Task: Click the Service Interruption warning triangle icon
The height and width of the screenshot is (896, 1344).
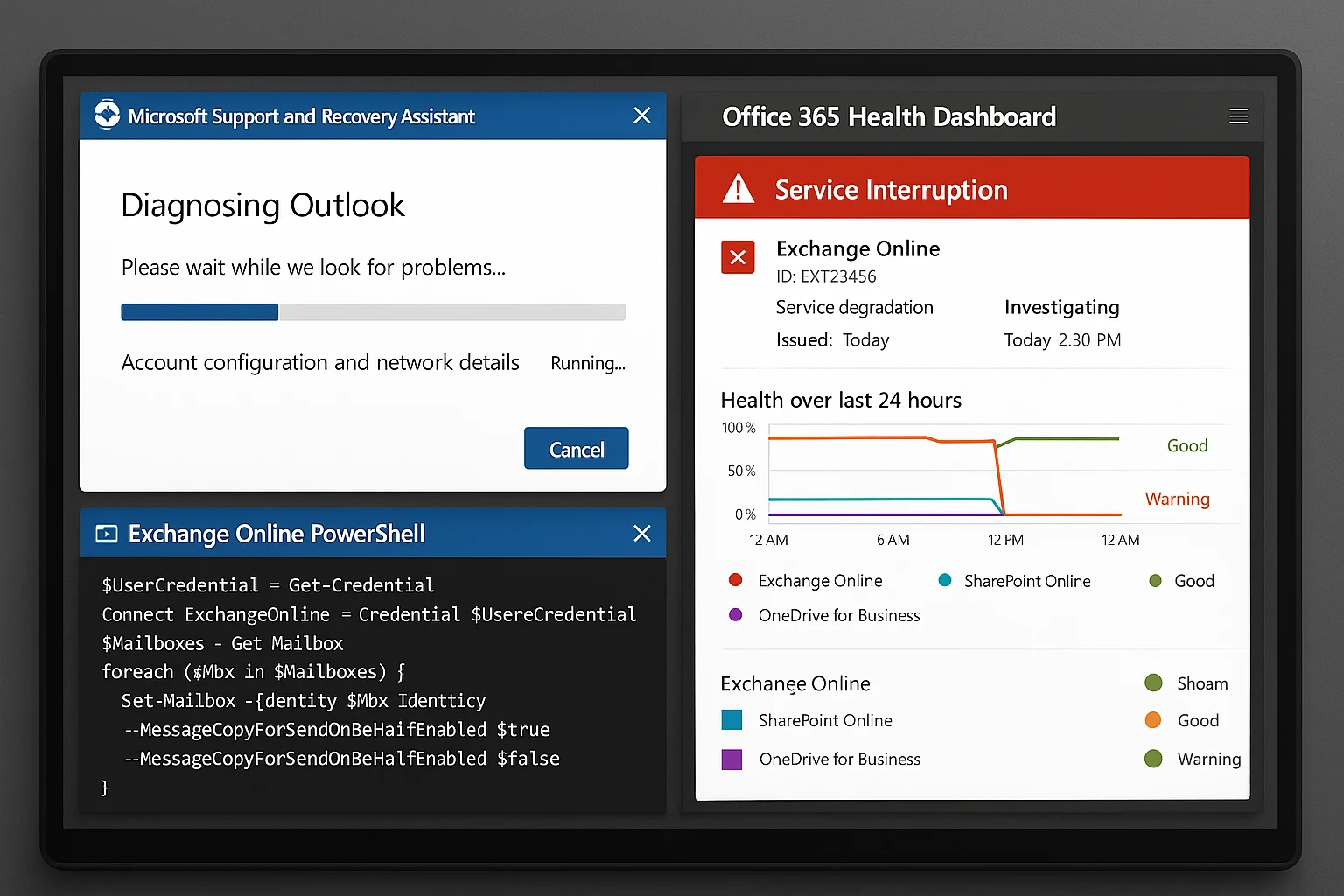Action: [738, 188]
